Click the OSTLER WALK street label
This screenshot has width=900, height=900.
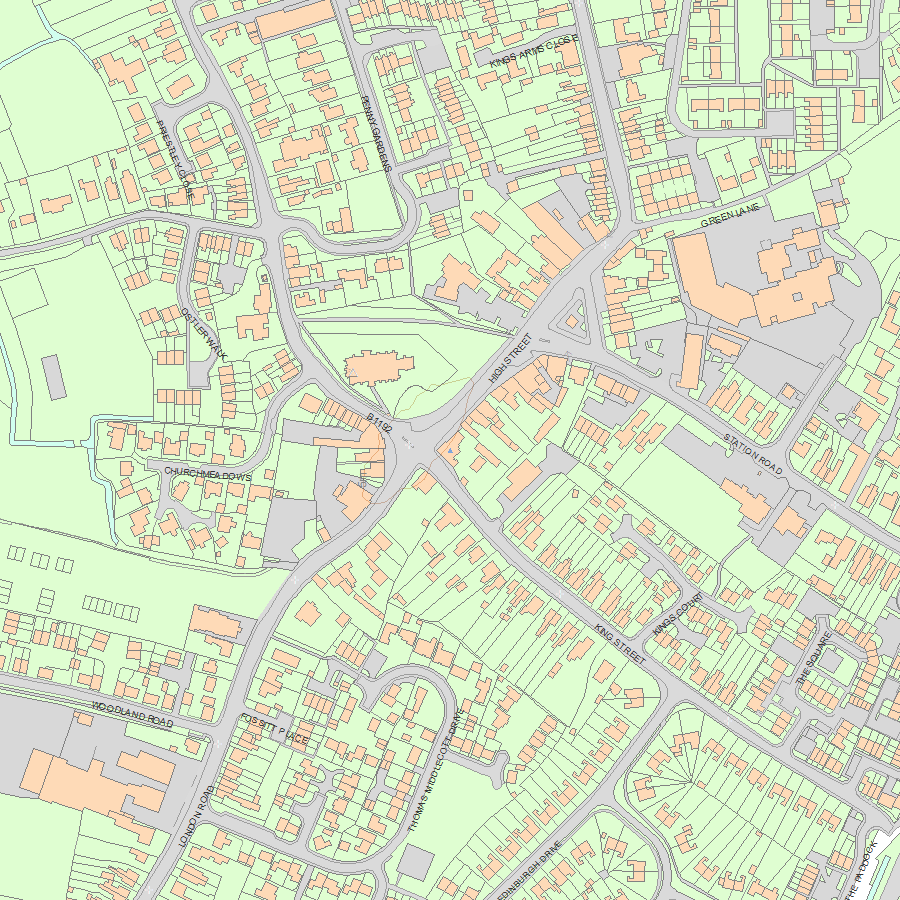point(204,335)
